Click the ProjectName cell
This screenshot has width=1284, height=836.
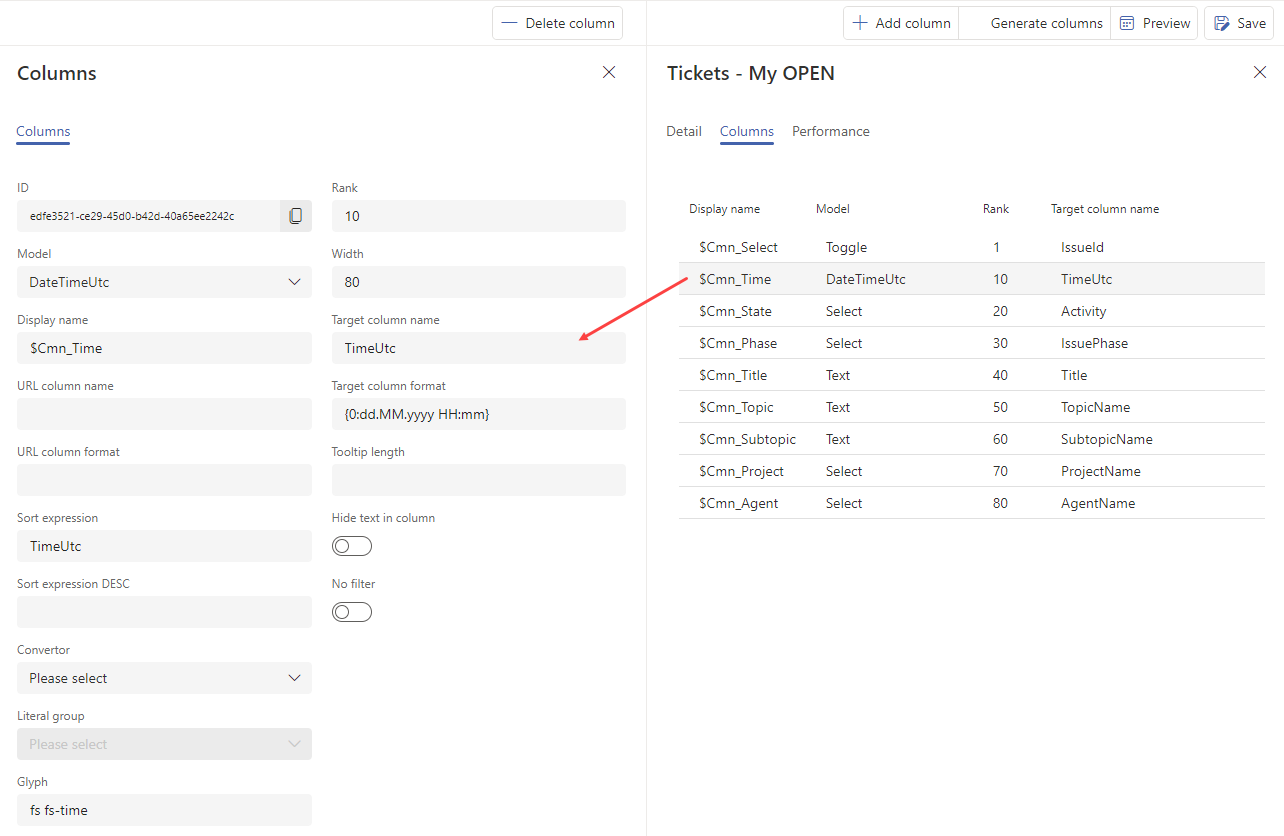(x=1100, y=471)
